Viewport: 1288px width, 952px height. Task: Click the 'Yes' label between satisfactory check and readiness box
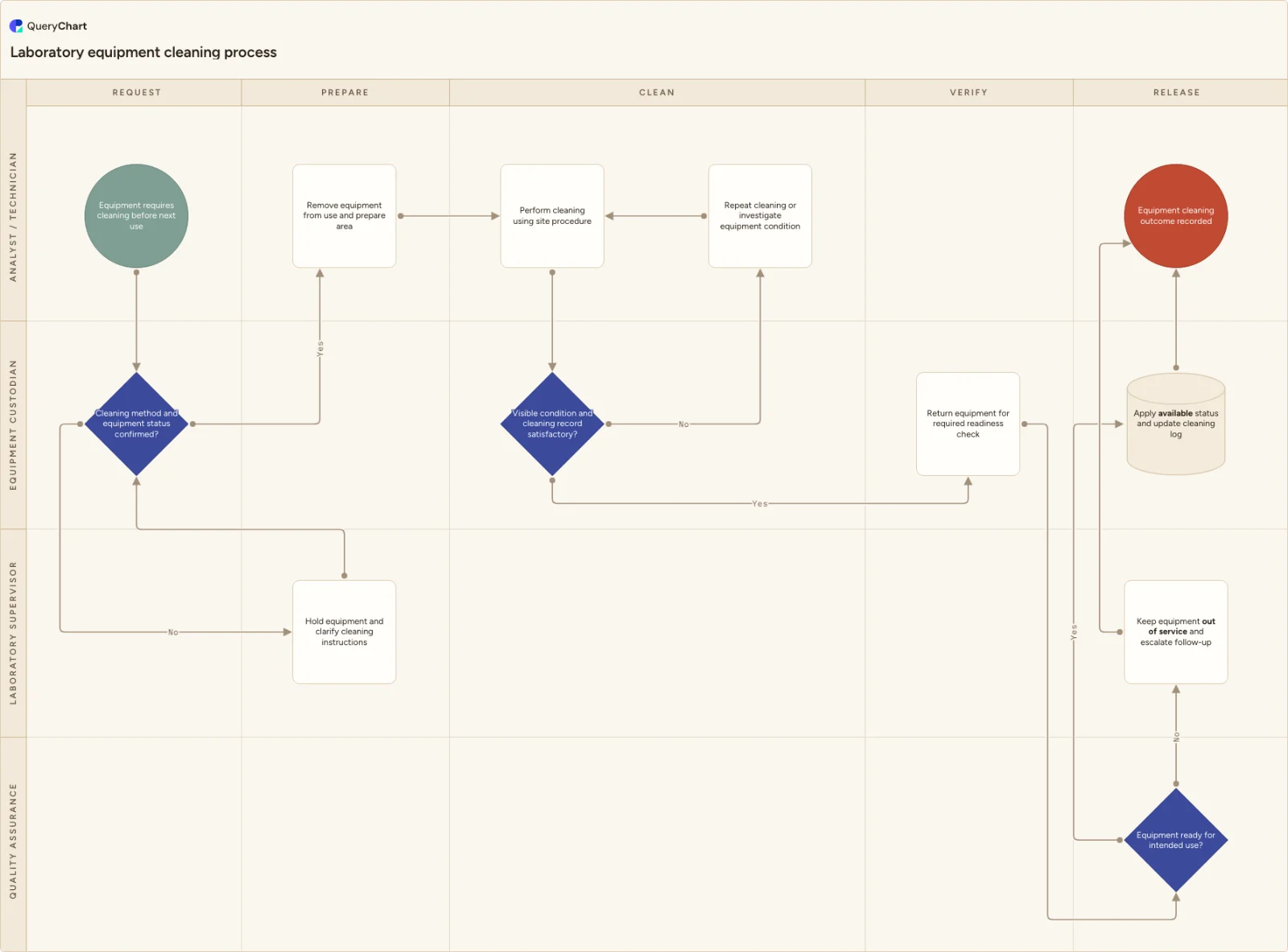759,504
